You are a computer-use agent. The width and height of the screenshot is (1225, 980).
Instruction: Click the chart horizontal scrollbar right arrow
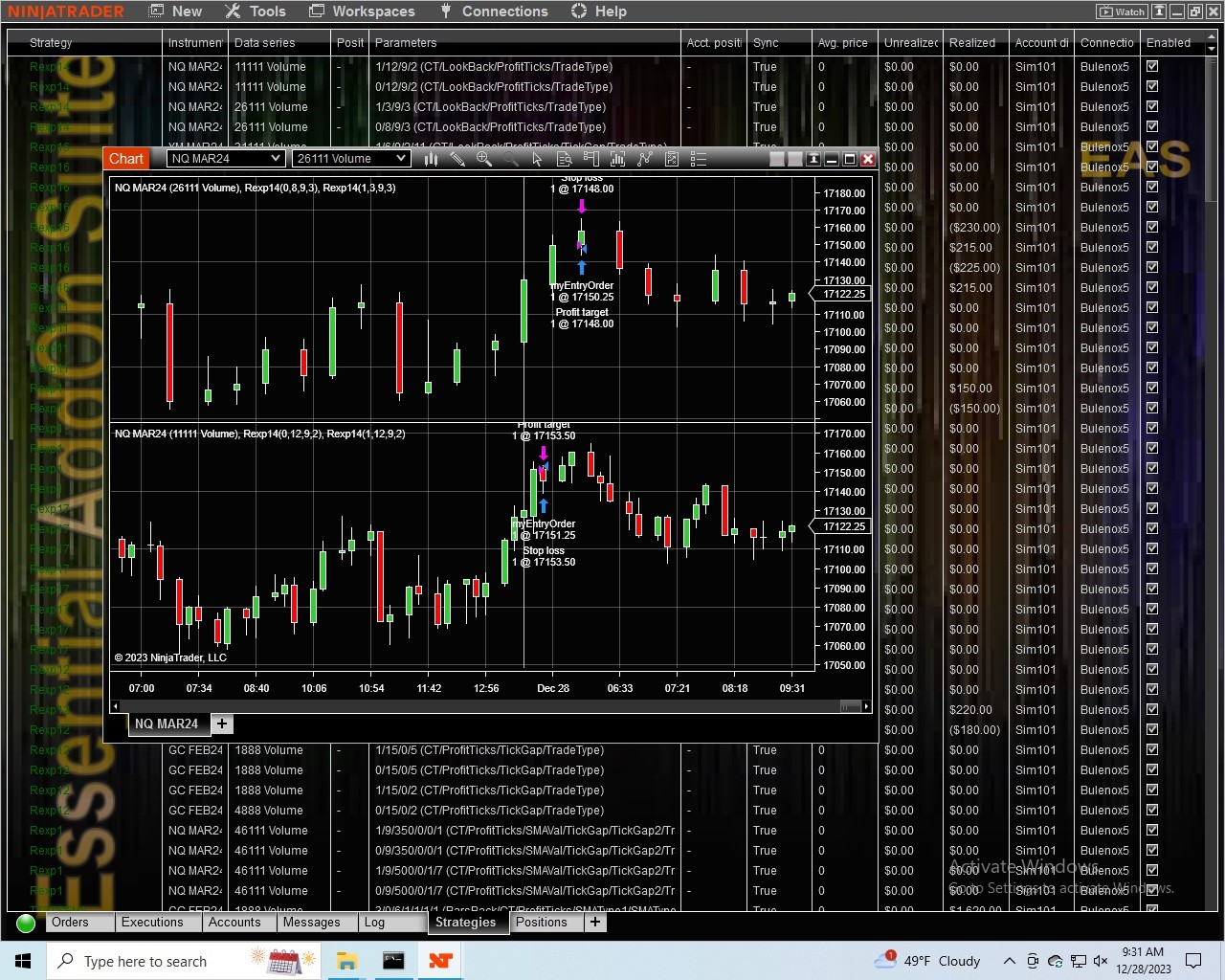click(866, 706)
